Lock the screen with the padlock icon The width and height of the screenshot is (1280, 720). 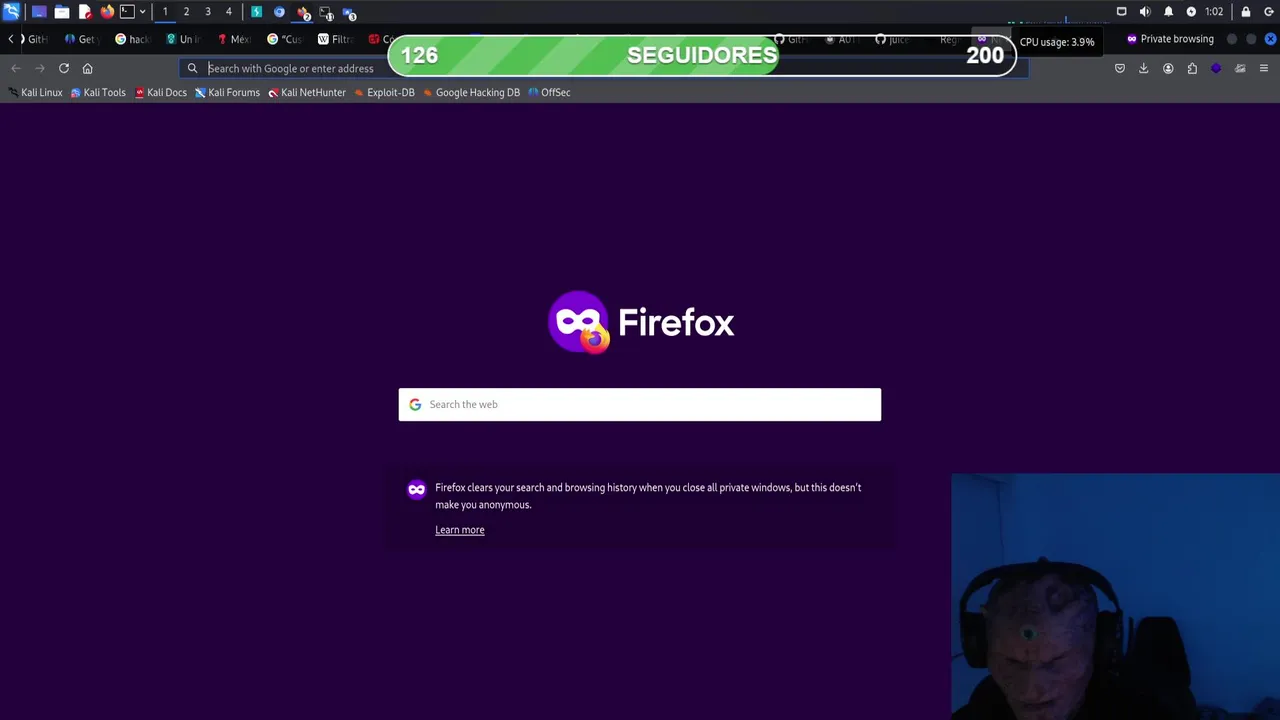1246,12
